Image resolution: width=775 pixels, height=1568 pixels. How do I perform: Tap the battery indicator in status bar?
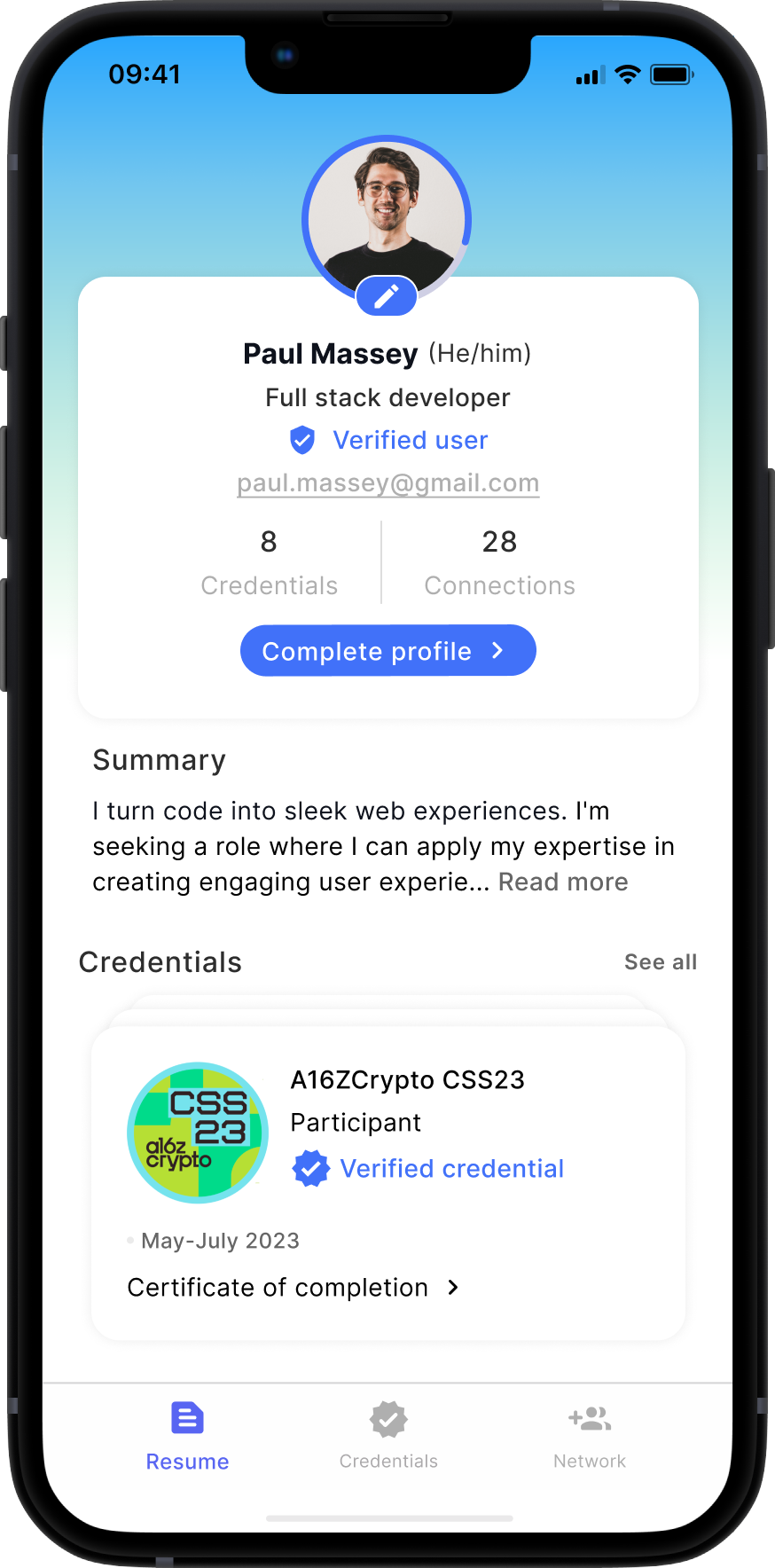(x=672, y=74)
